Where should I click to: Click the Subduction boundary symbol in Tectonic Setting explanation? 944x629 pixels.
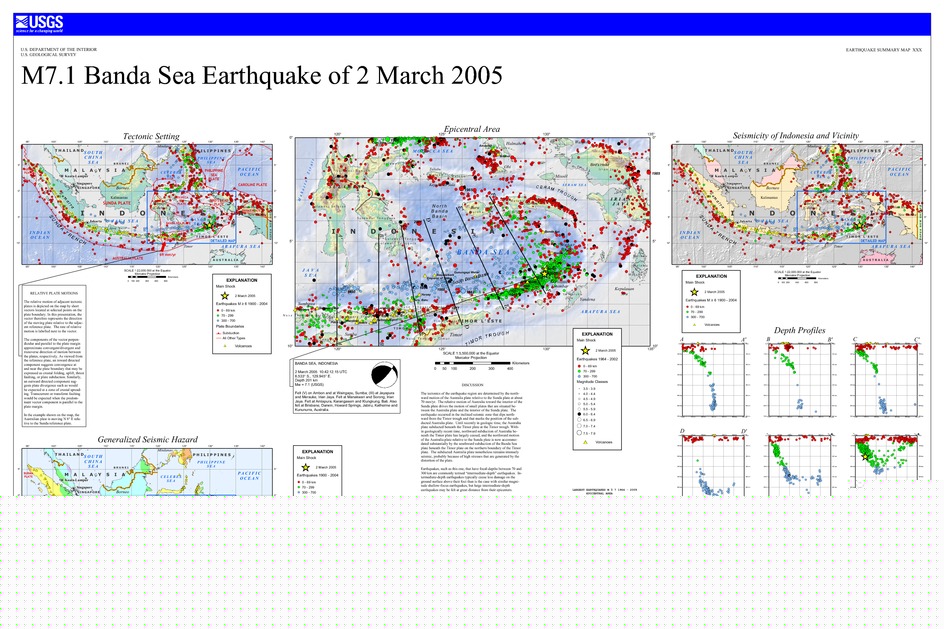point(219,333)
